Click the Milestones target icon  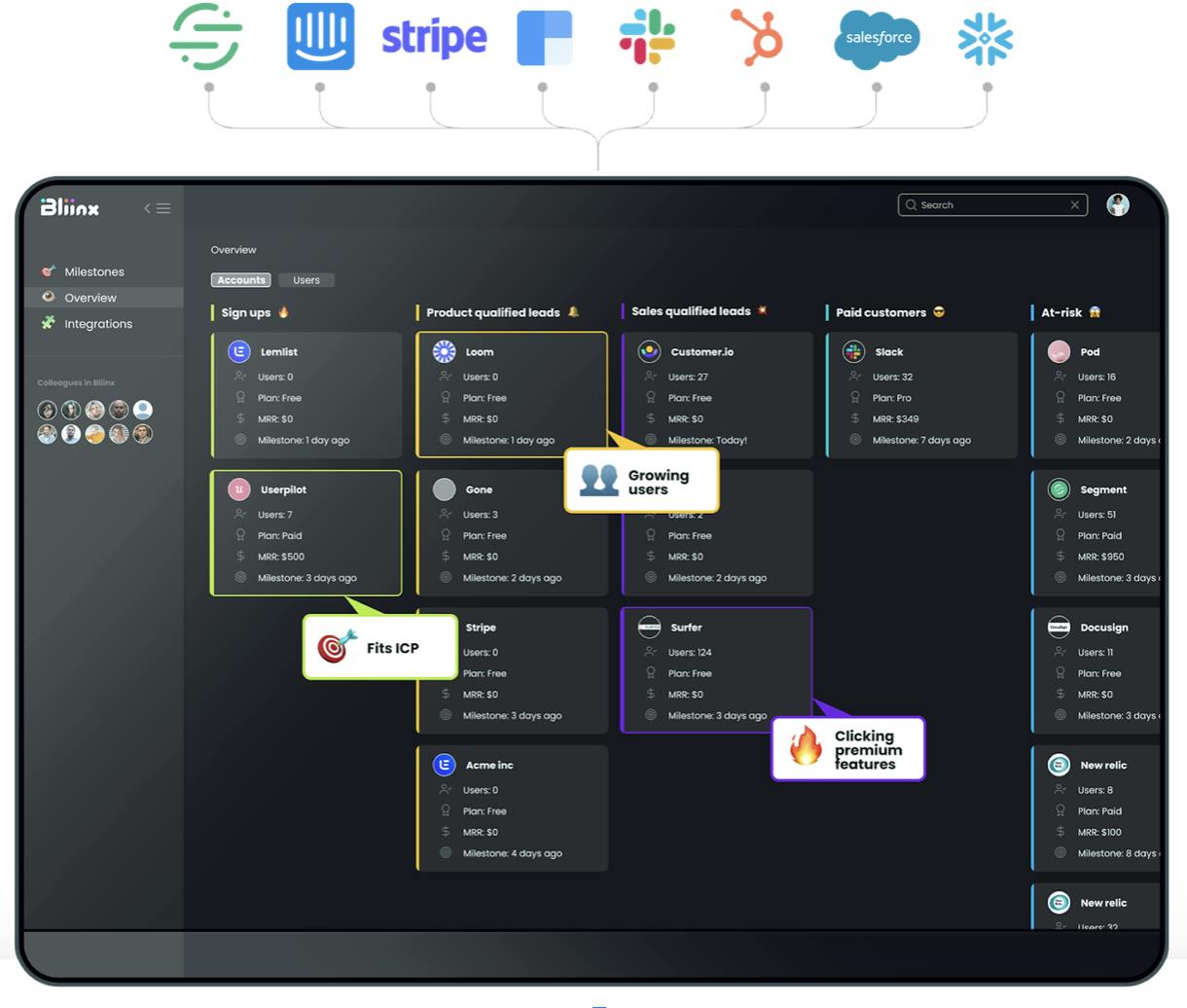(x=48, y=270)
